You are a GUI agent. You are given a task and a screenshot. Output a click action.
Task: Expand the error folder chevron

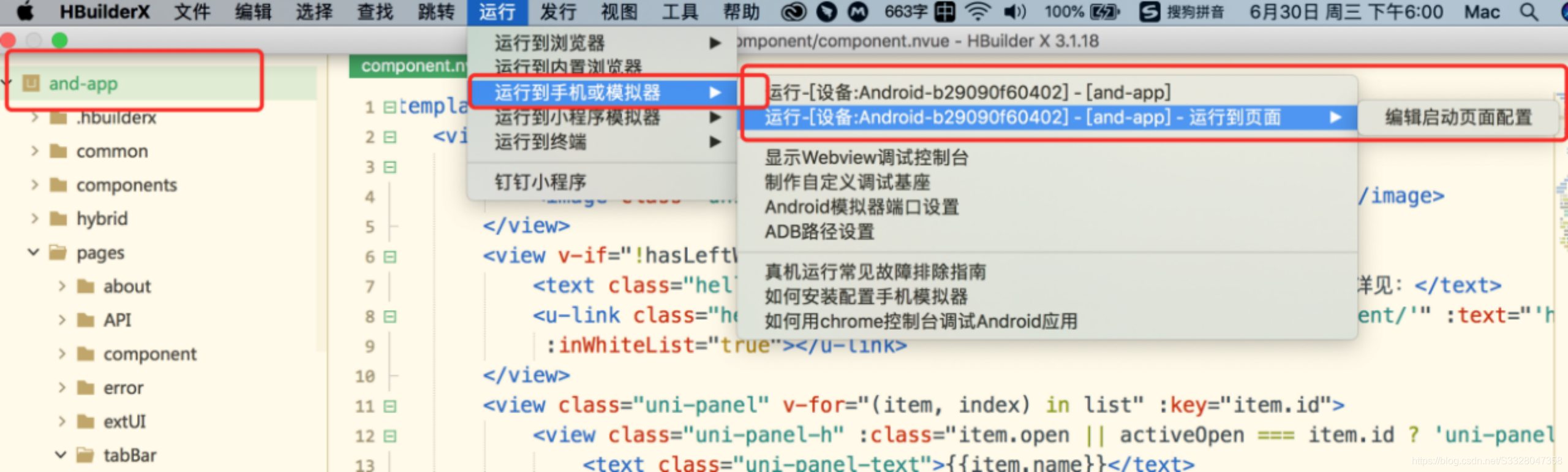[61, 387]
